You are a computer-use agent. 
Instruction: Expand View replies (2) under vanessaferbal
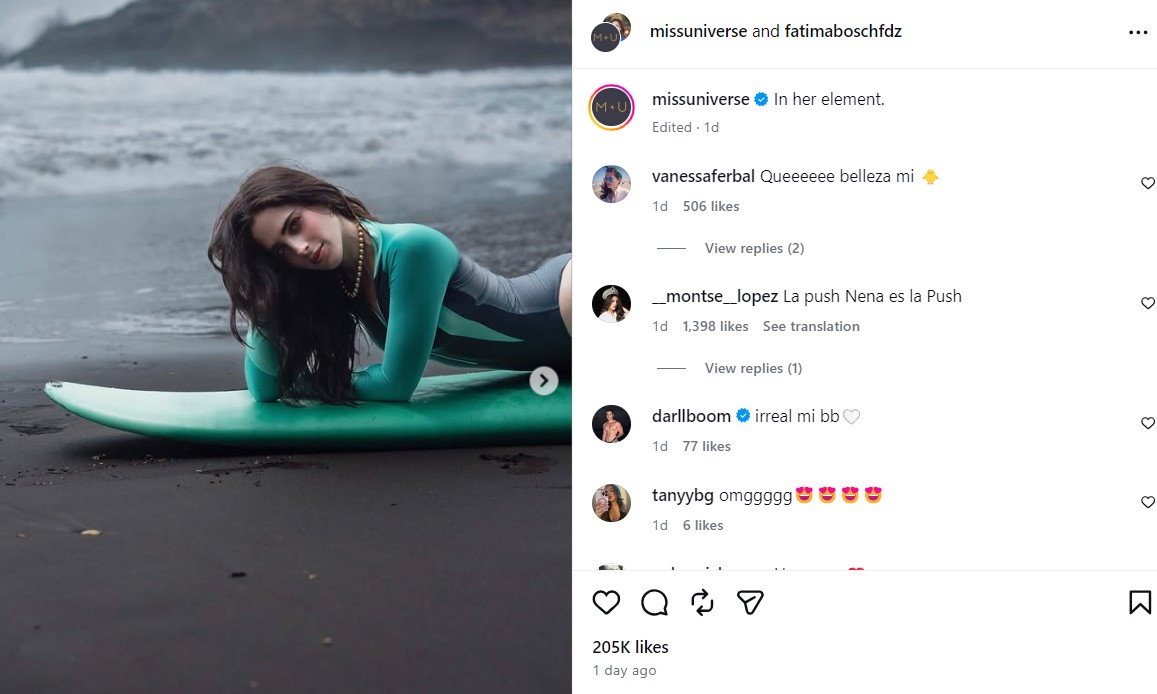coord(754,248)
